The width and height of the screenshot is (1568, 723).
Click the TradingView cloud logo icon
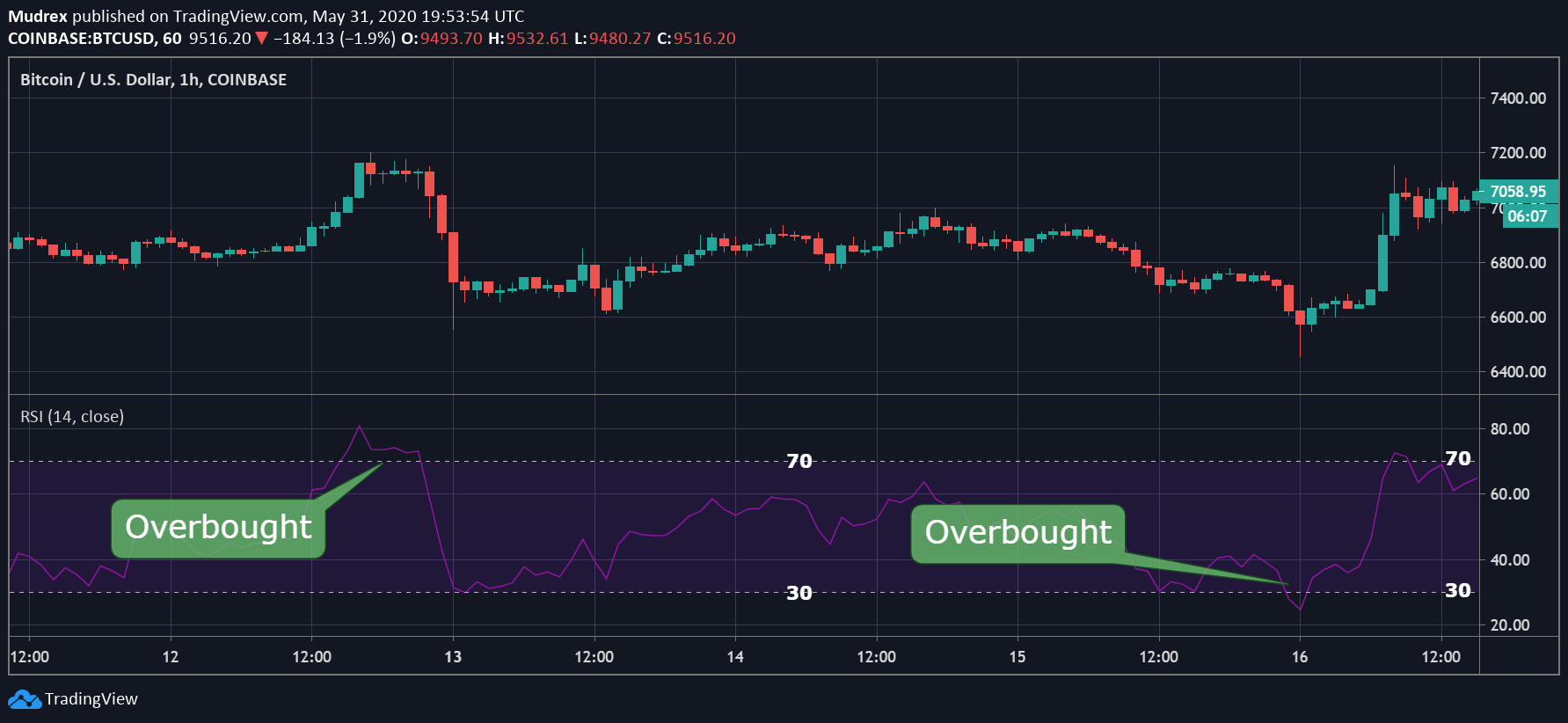tap(25, 699)
